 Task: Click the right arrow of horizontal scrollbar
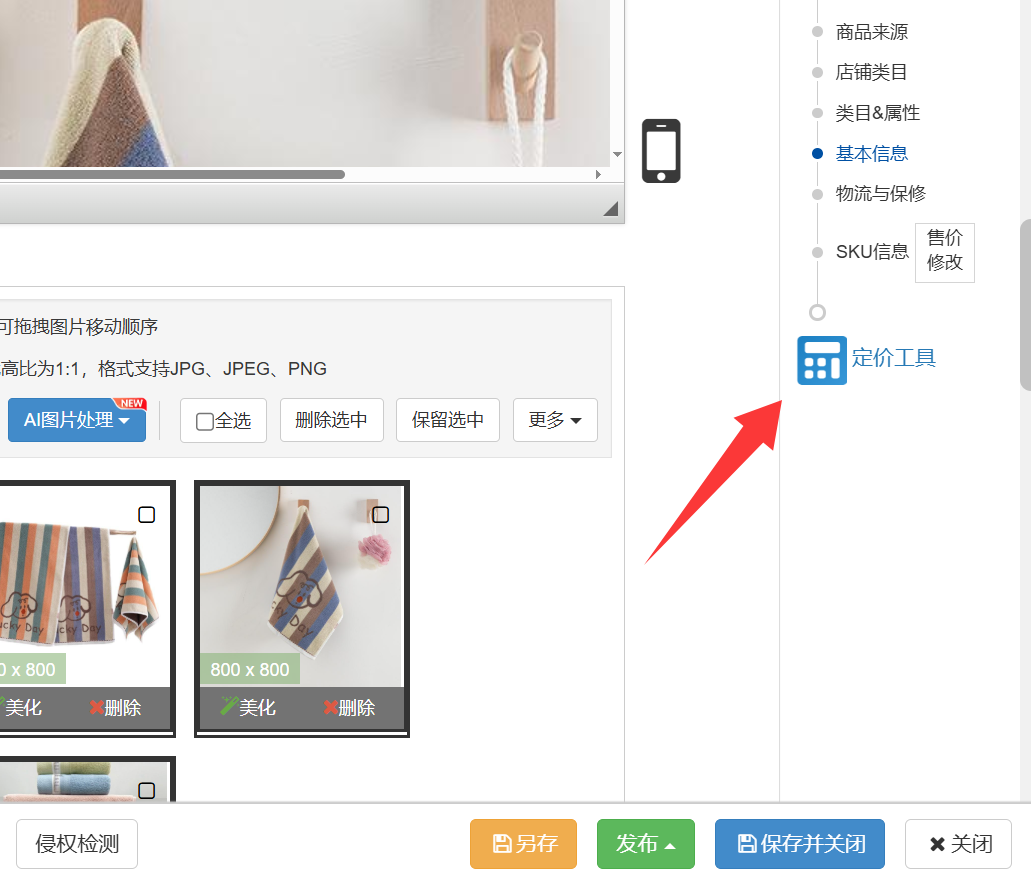point(598,174)
